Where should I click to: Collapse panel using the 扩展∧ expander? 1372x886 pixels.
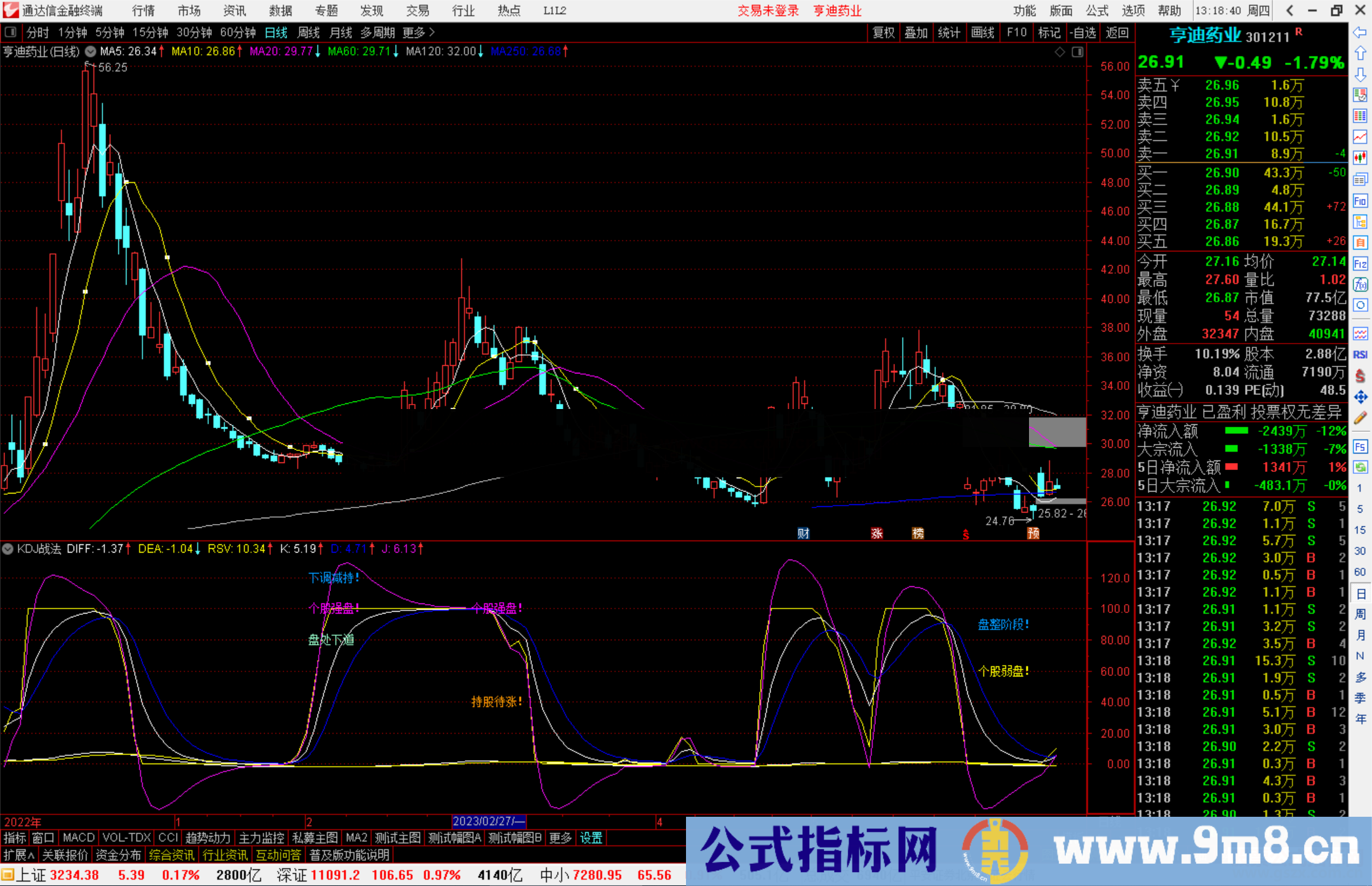pyautogui.click(x=18, y=855)
